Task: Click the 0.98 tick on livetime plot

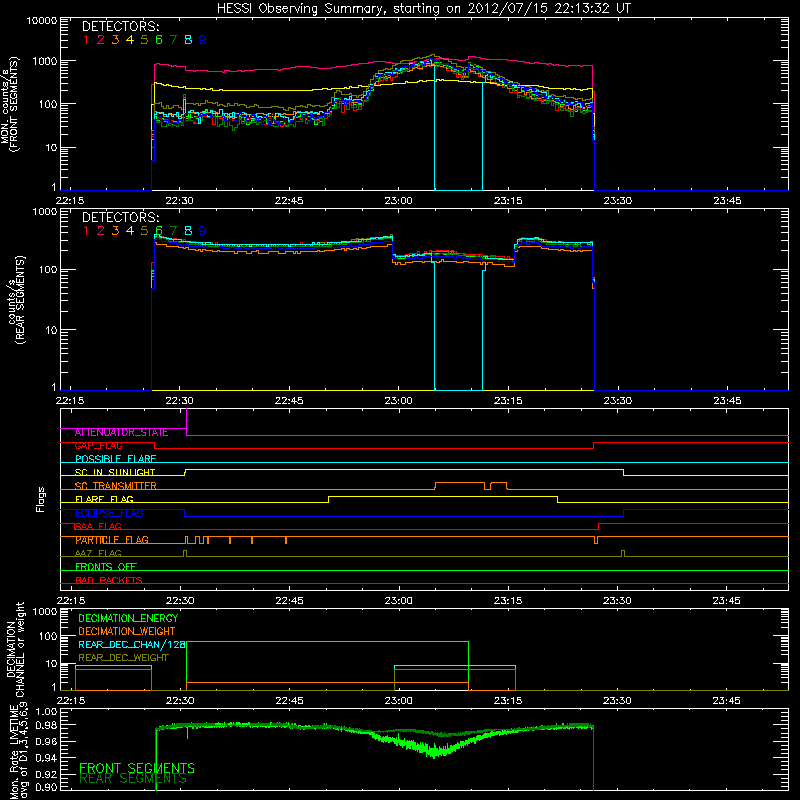Action: point(47,726)
